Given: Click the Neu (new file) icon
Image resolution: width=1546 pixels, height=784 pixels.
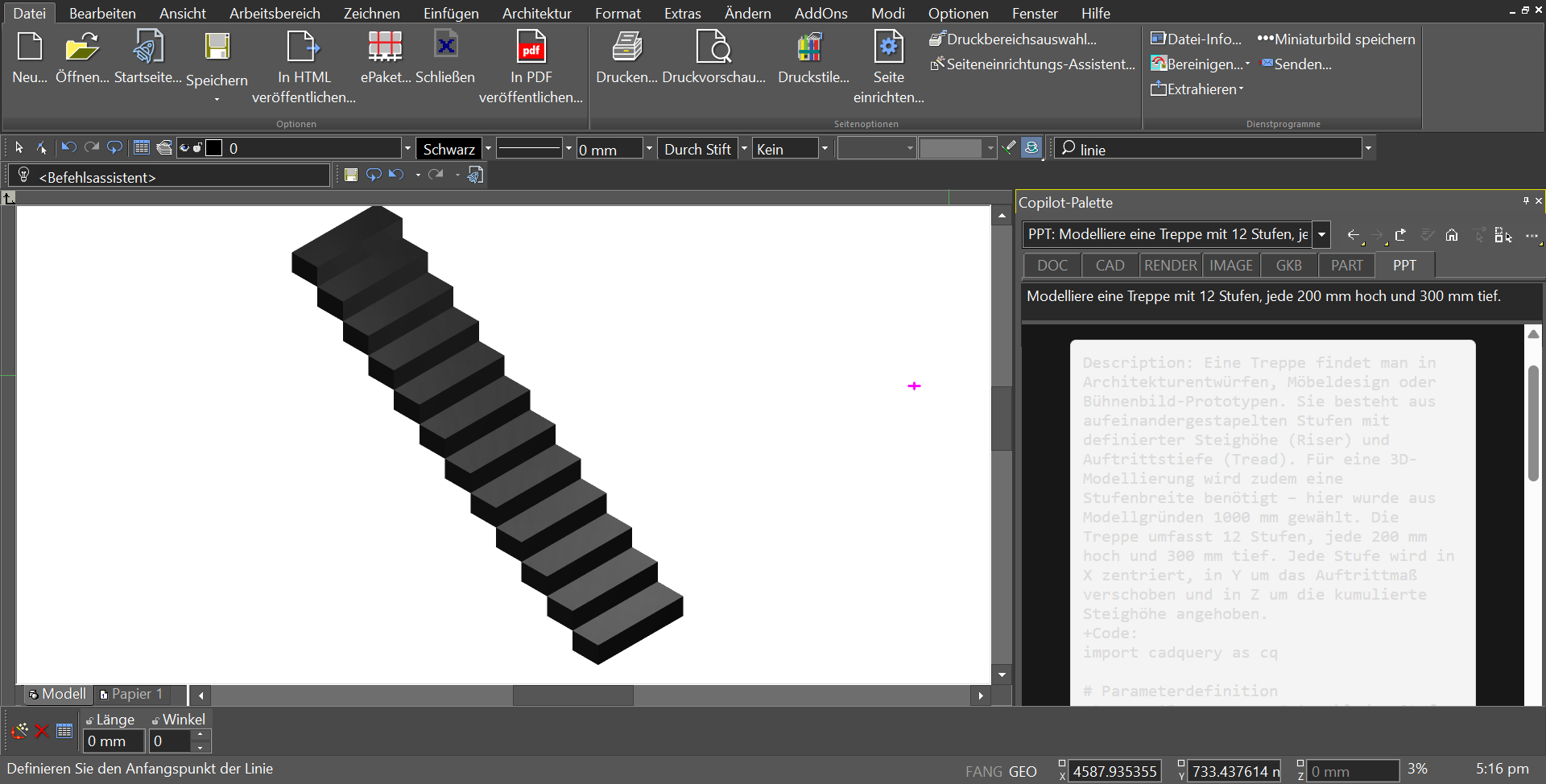Looking at the screenshot, I should [30, 47].
